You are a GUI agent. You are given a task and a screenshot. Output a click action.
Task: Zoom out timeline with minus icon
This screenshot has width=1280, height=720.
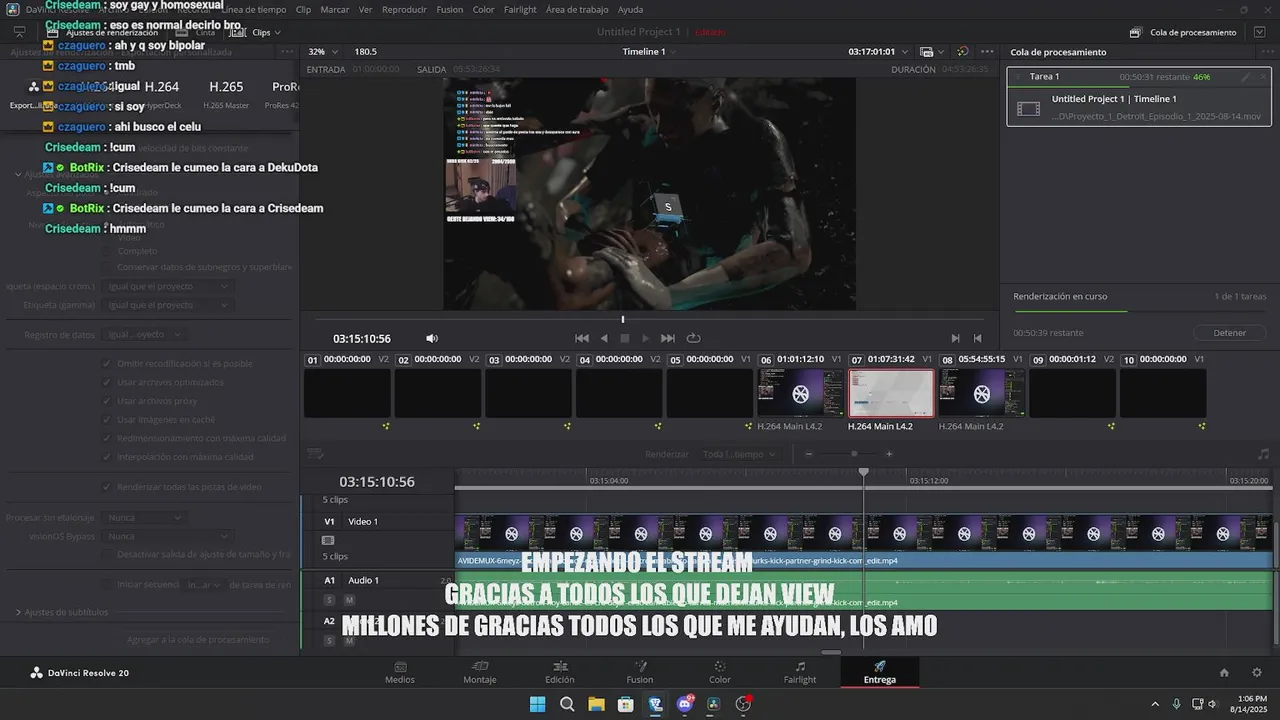809,454
